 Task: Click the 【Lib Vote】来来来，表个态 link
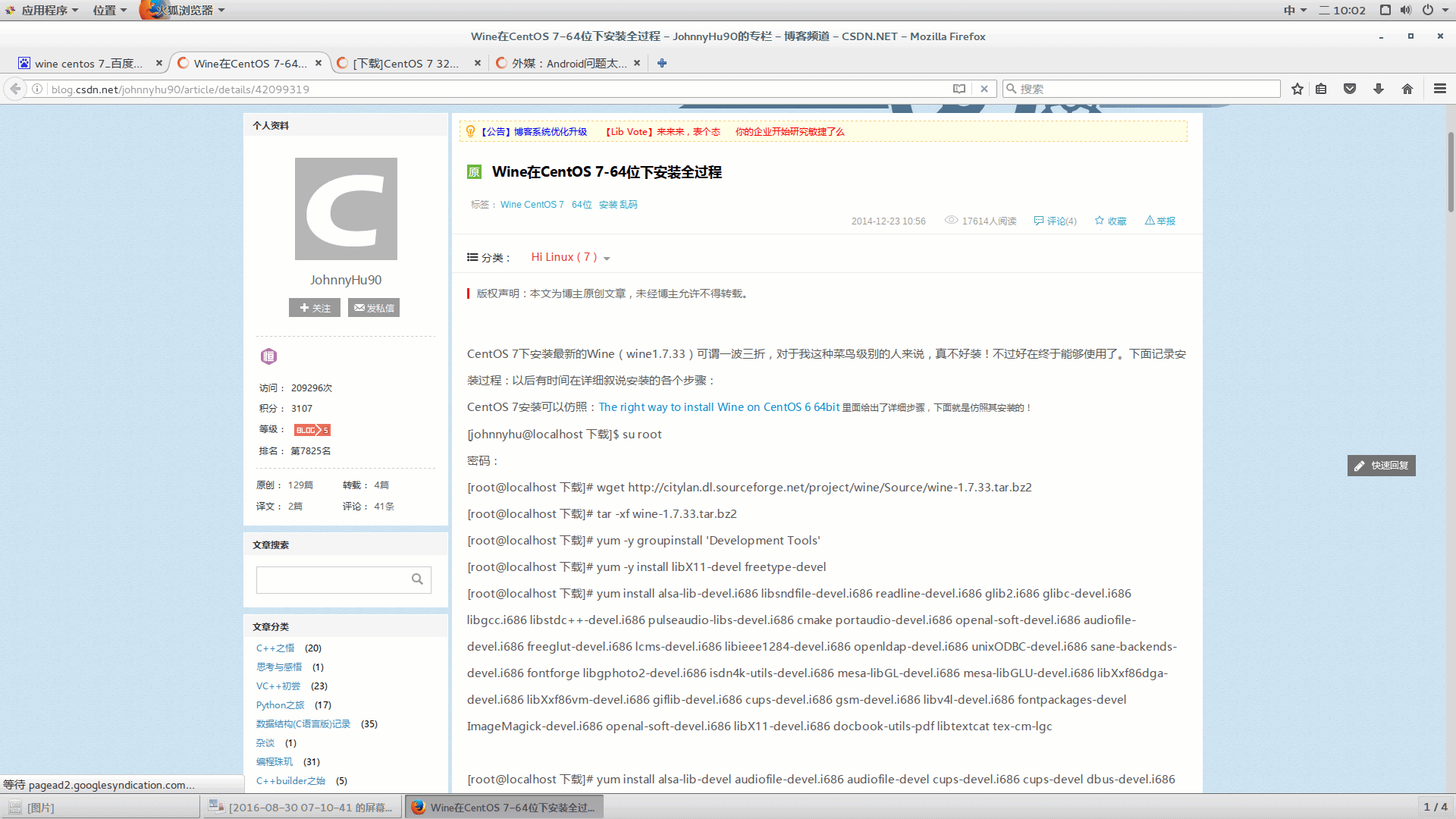coord(663,131)
